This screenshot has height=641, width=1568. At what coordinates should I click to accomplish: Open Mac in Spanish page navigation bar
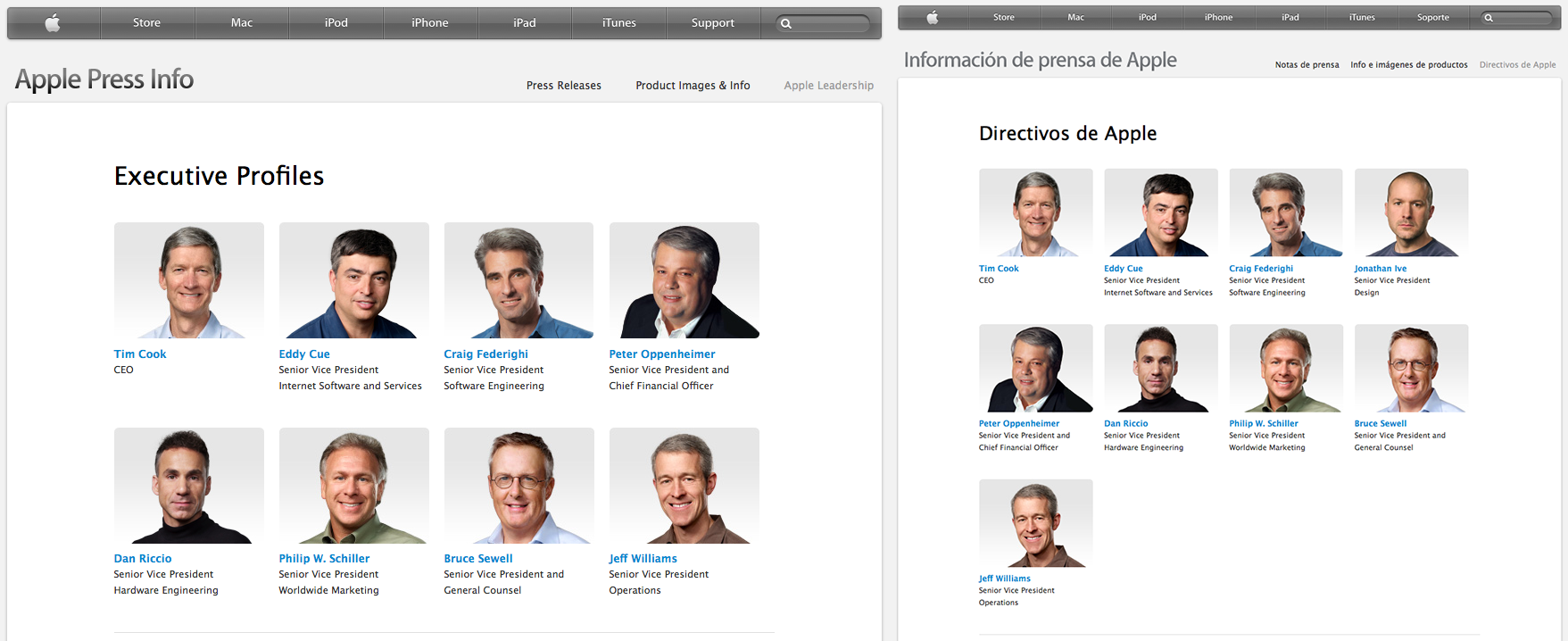pyautogui.click(x=1076, y=17)
